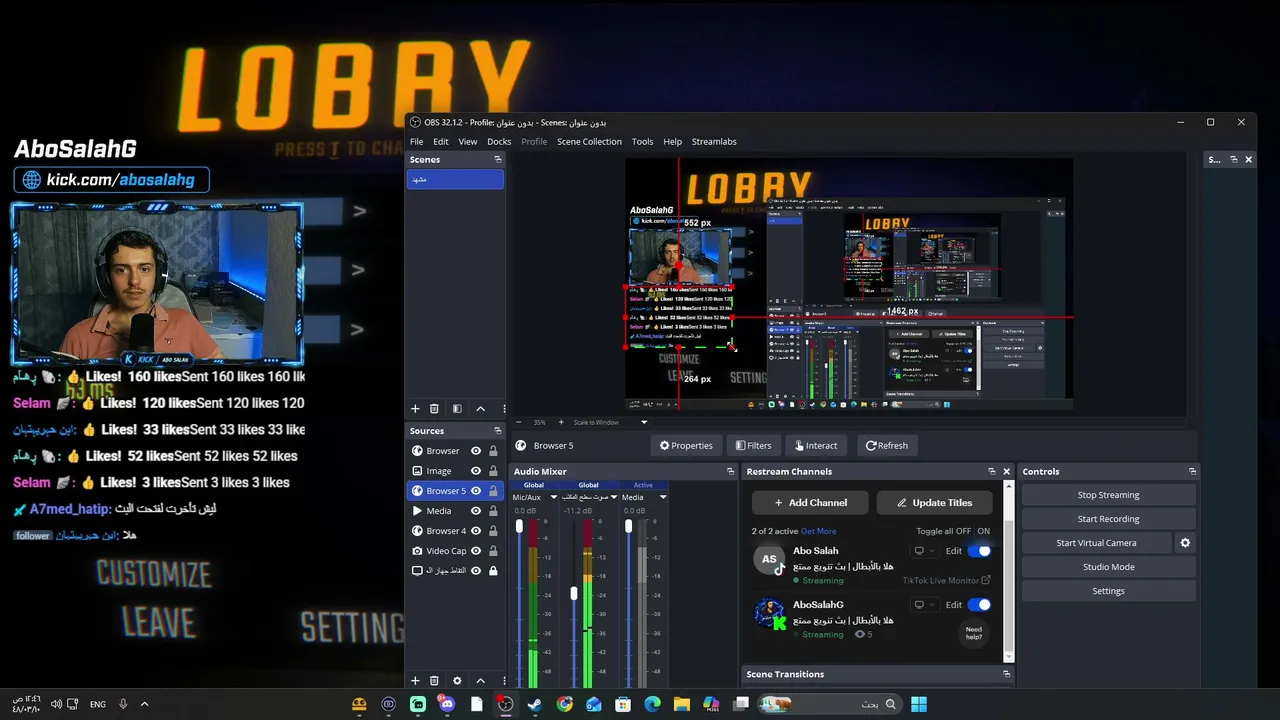Disable the Abo Salah TikTok channel toggle
This screenshot has width=1280, height=720.
click(x=979, y=551)
